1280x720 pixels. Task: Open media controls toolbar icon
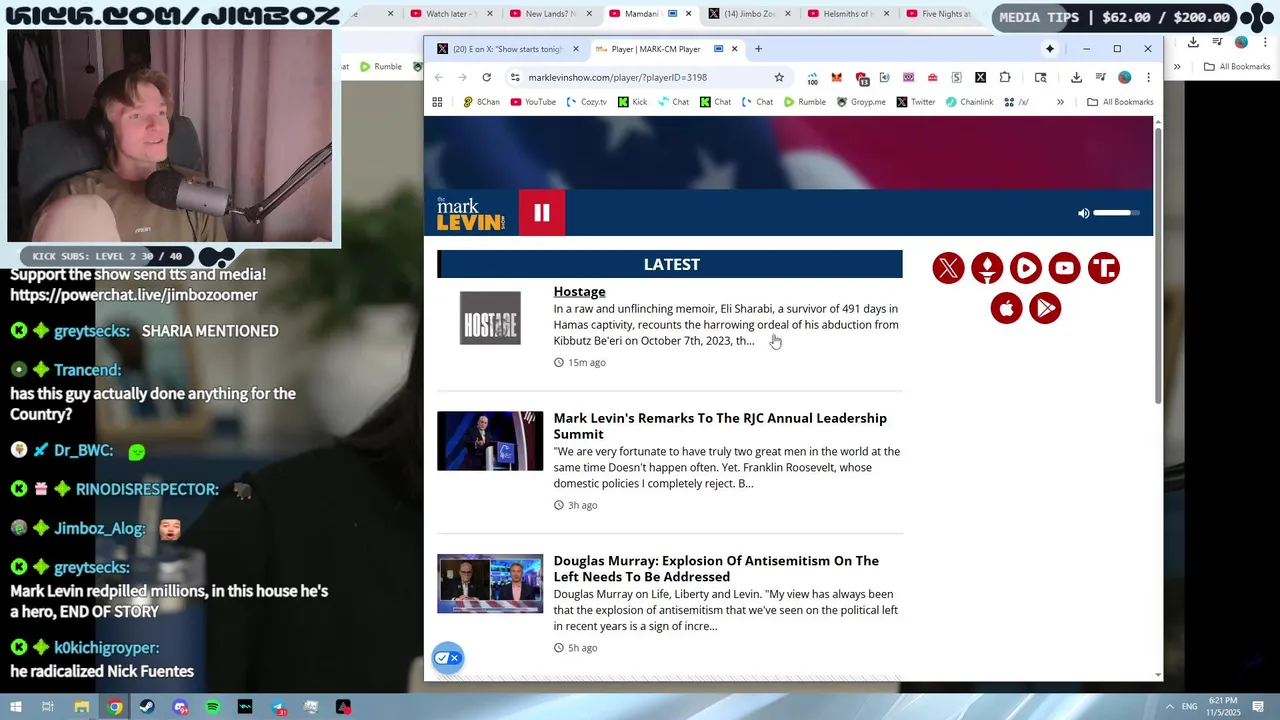pos(1100,77)
